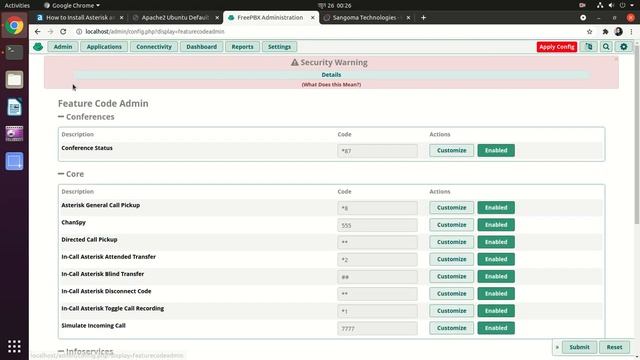Reset the feature code form
Screen dimensions: 640x360
[614, 347]
